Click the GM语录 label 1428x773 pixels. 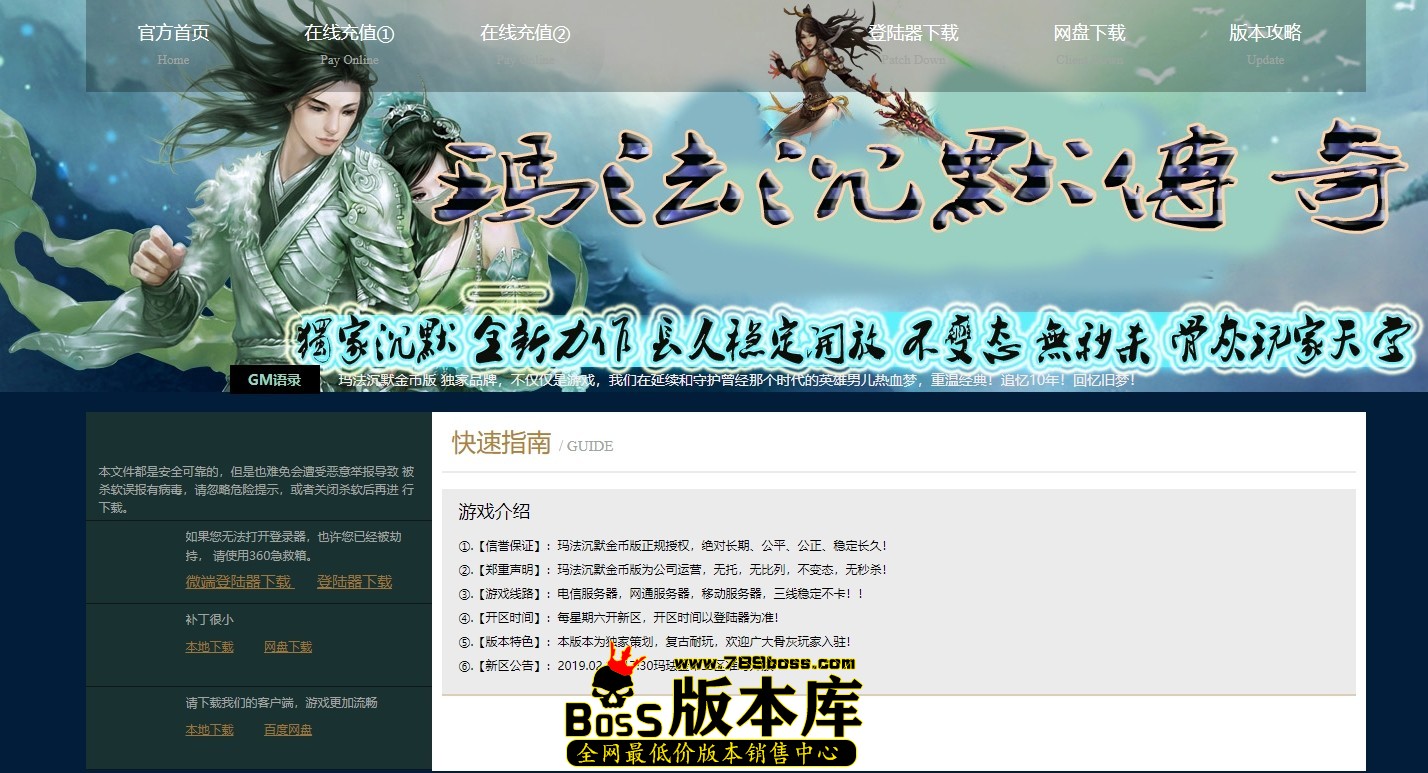pyautogui.click(x=274, y=380)
